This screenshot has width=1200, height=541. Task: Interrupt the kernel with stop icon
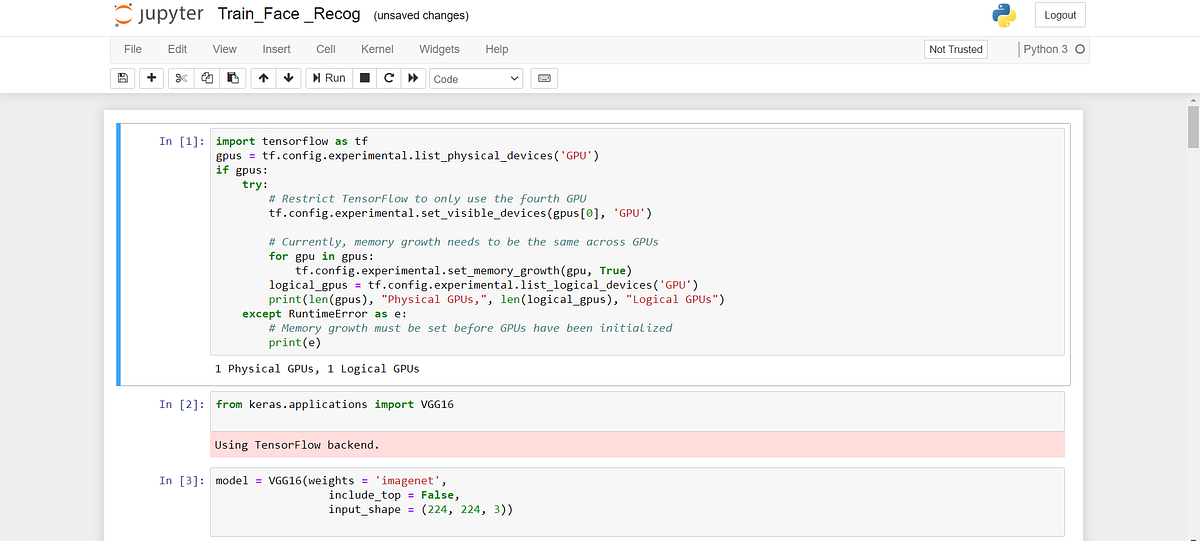tap(365, 78)
